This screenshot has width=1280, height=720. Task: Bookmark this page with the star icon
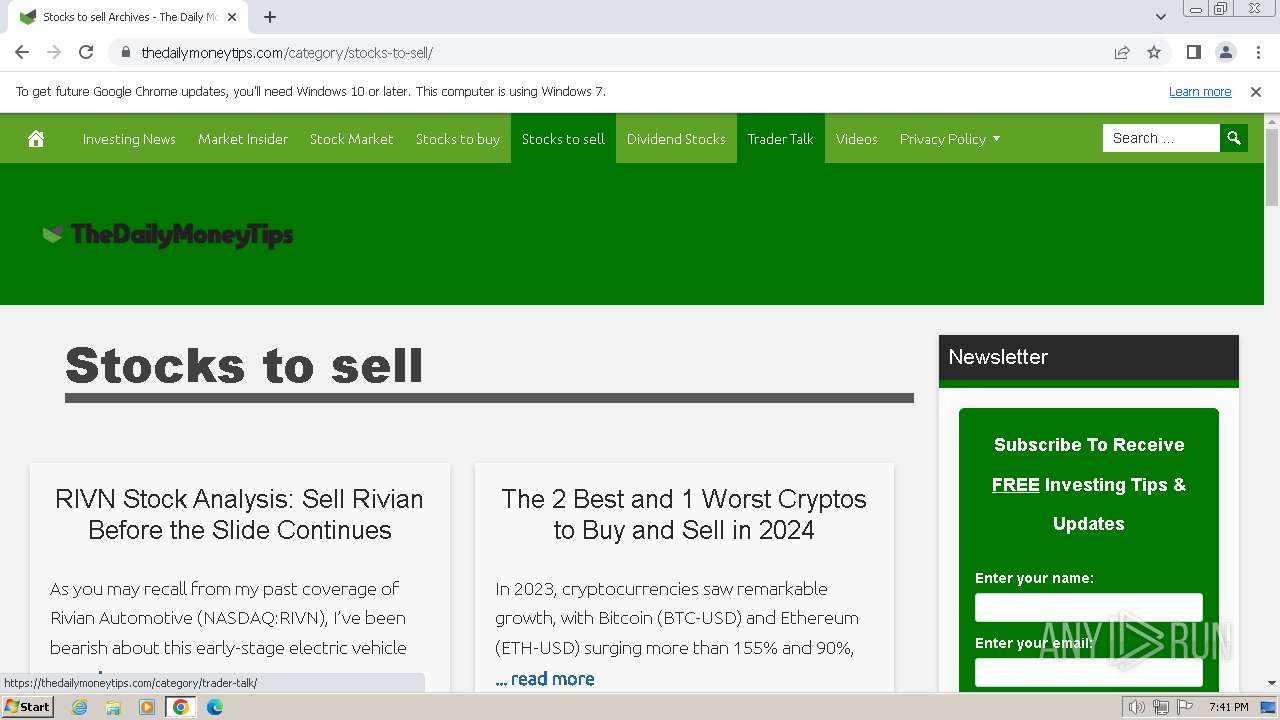coord(1154,52)
